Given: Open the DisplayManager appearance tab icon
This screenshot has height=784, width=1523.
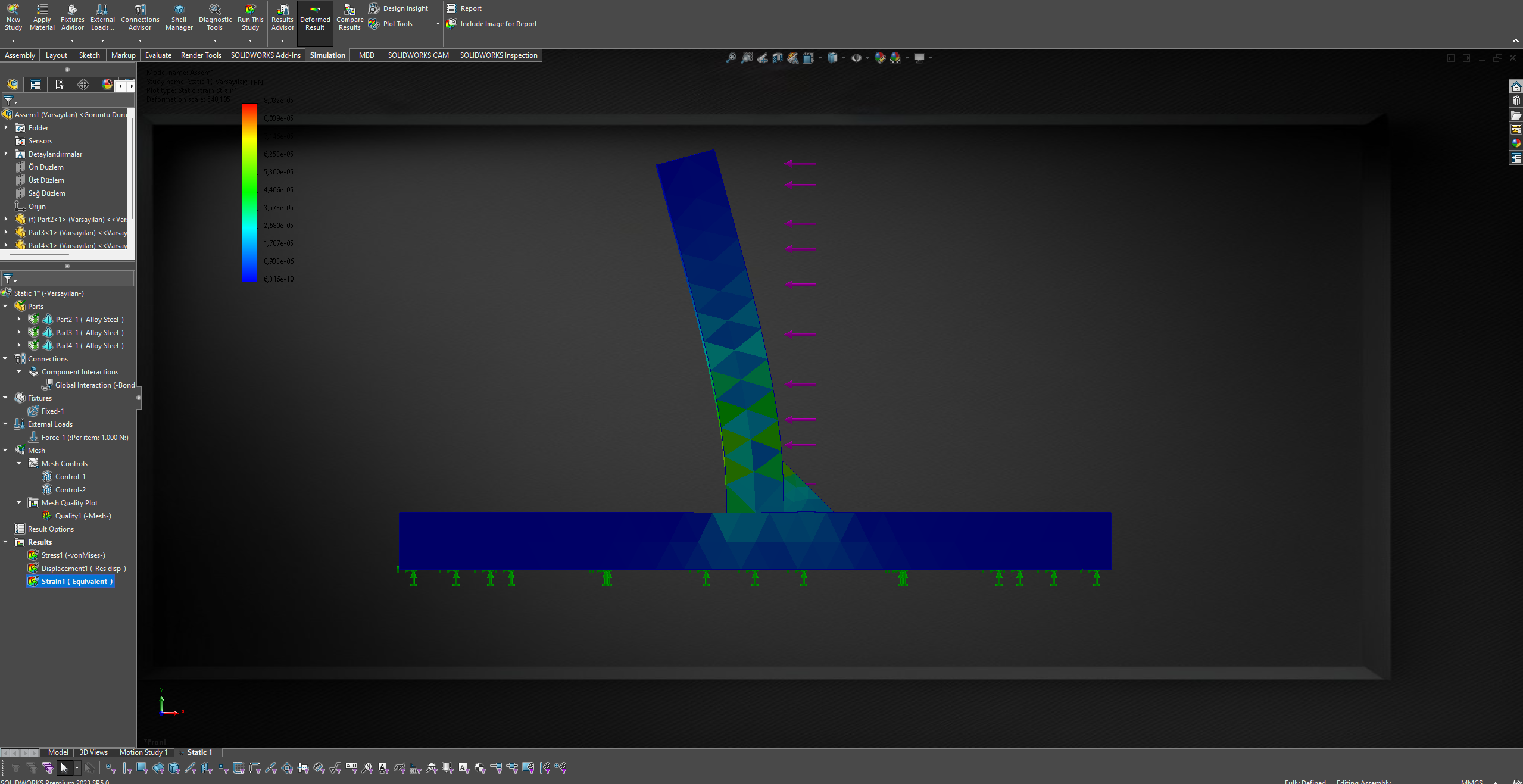Looking at the screenshot, I should tap(107, 85).
